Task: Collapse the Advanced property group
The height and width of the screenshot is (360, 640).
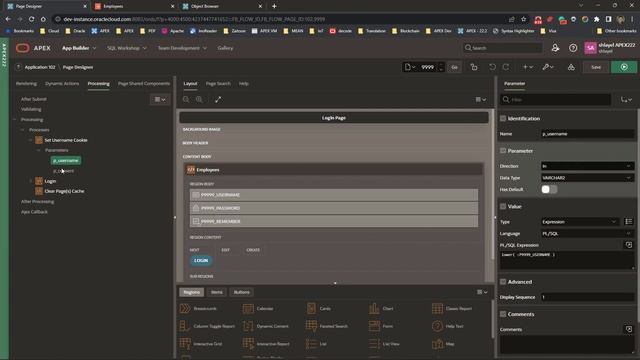Action: point(503,282)
